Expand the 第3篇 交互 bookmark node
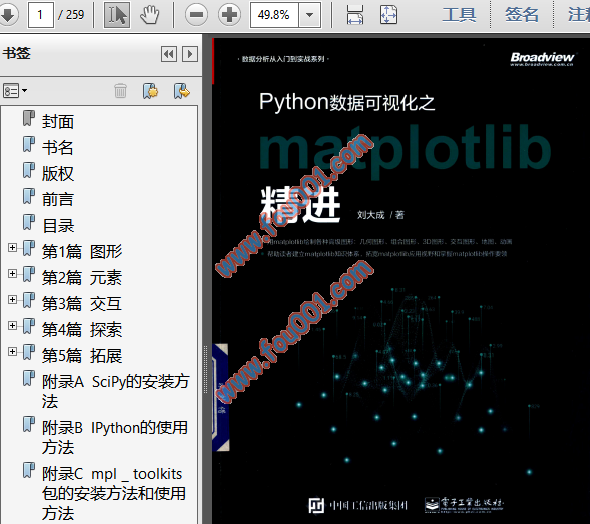Screen dimensions: 590x524 pyautogui.click(x=12, y=299)
